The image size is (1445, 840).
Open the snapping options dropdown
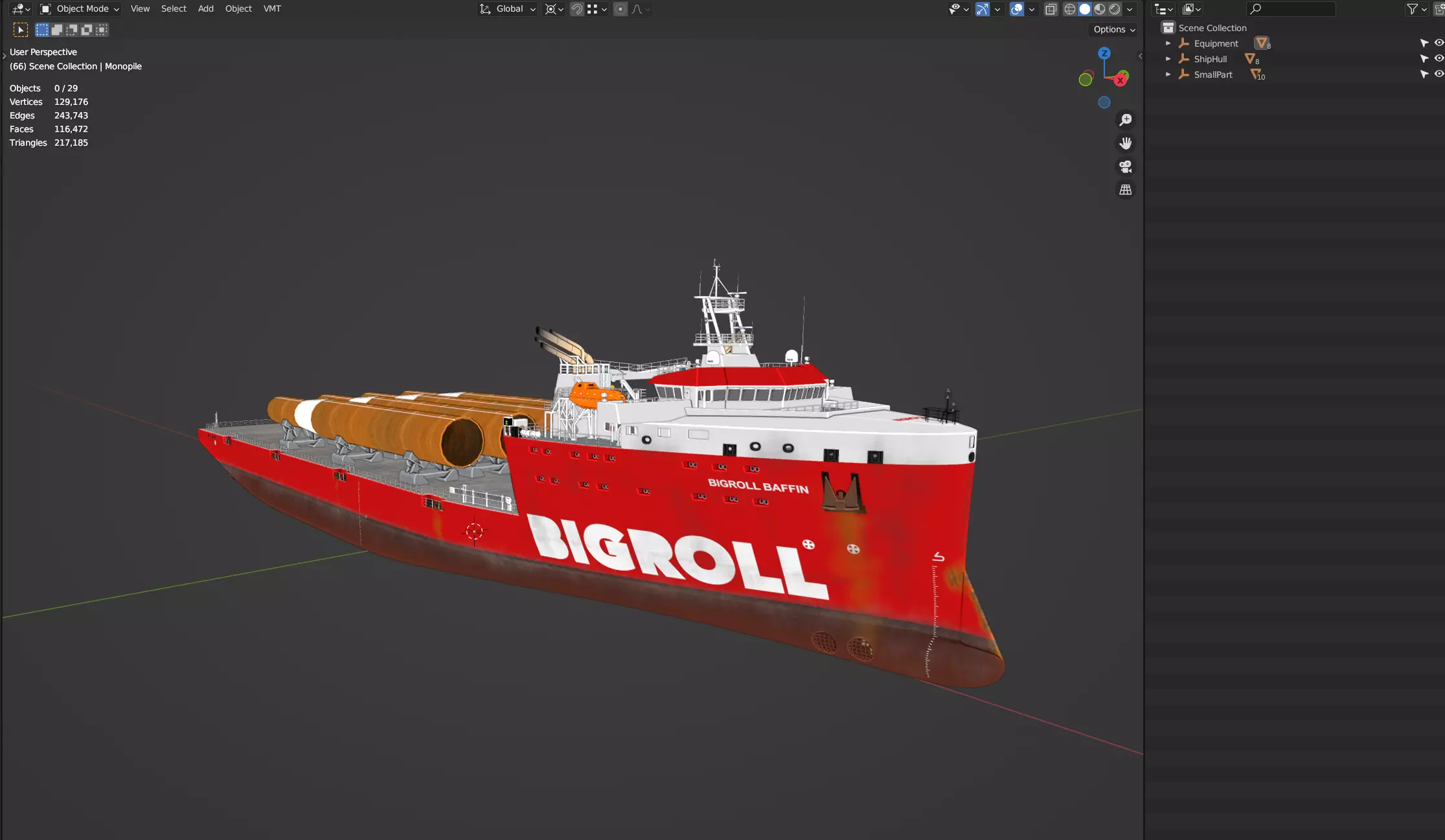pos(597,9)
